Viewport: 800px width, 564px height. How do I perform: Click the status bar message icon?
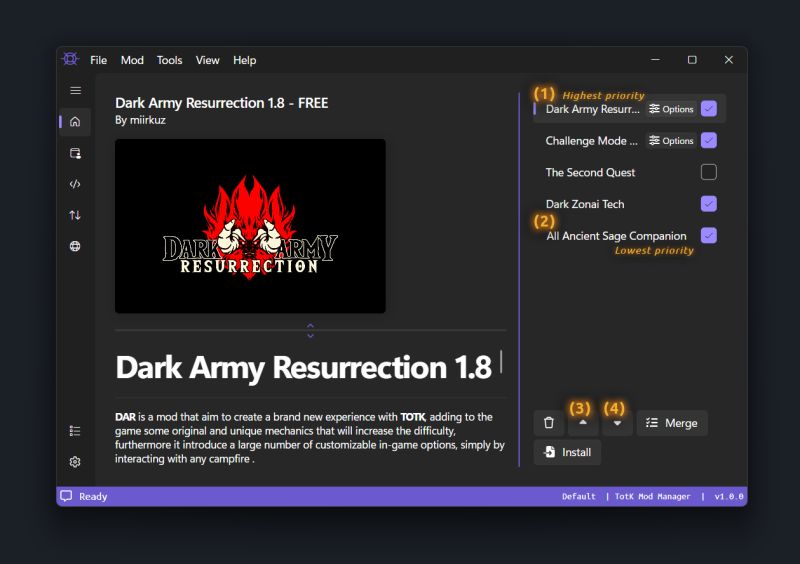pos(66,496)
